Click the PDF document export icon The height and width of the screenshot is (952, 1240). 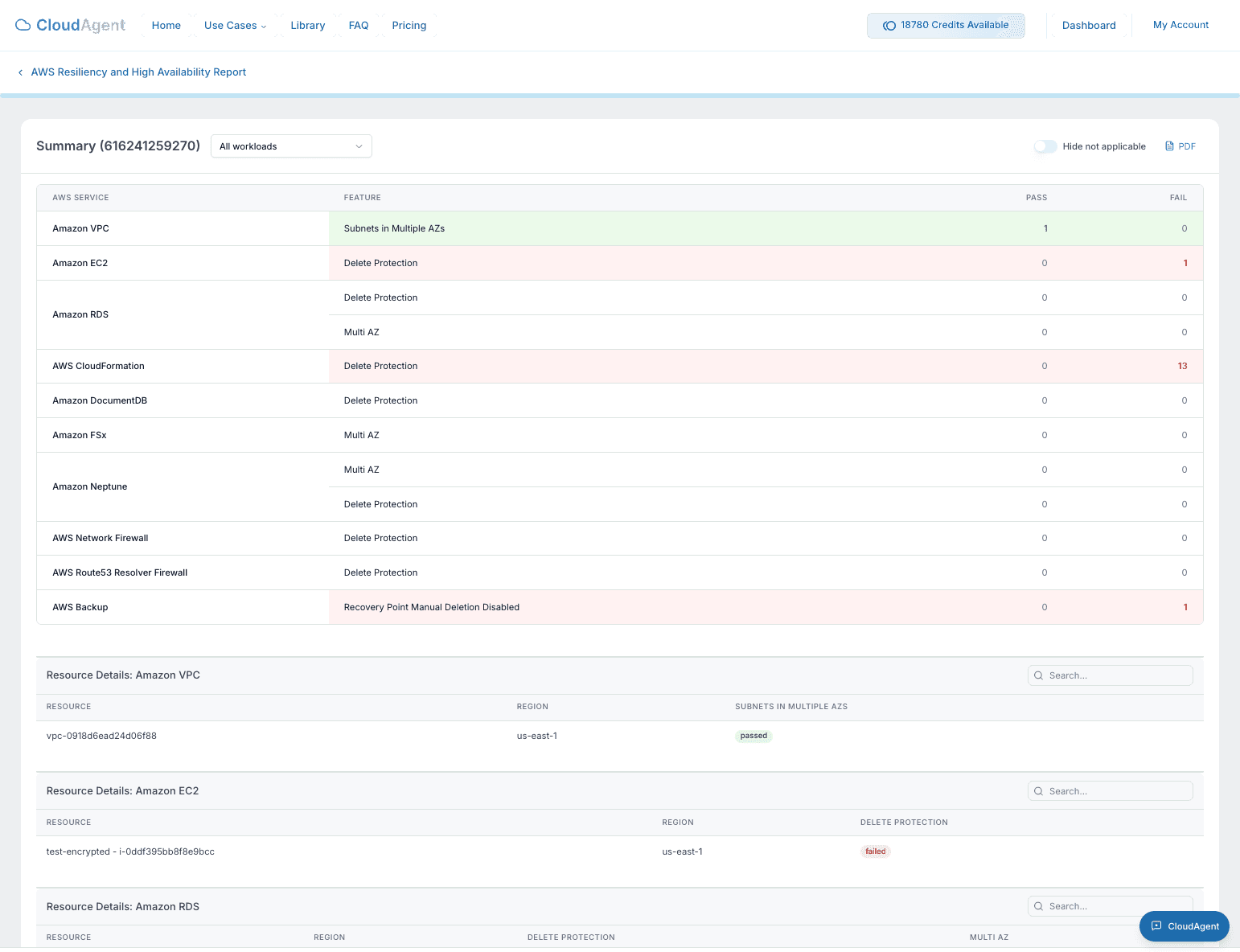click(1169, 146)
